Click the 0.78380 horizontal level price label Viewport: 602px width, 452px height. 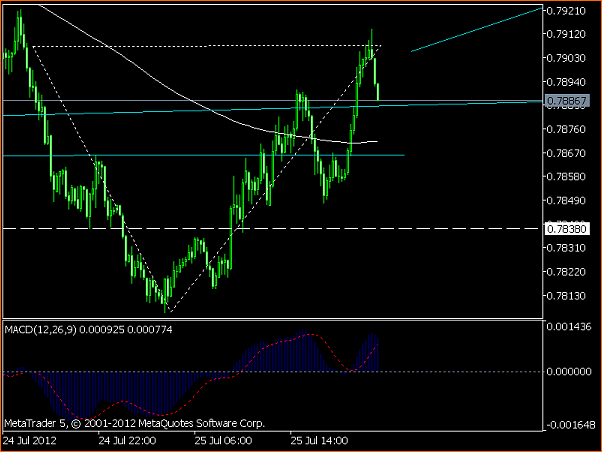(x=567, y=229)
